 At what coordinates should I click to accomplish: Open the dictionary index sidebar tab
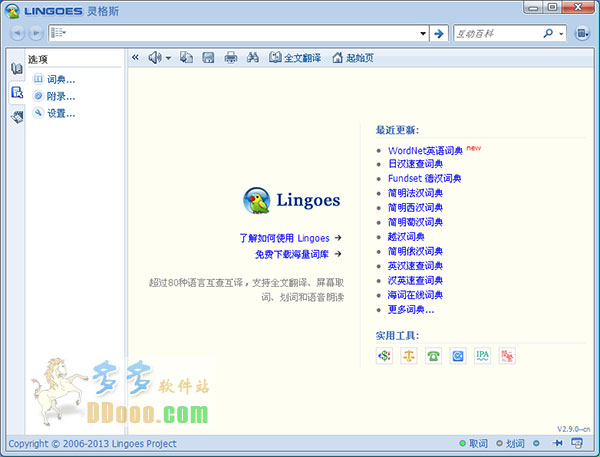point(17,69)
